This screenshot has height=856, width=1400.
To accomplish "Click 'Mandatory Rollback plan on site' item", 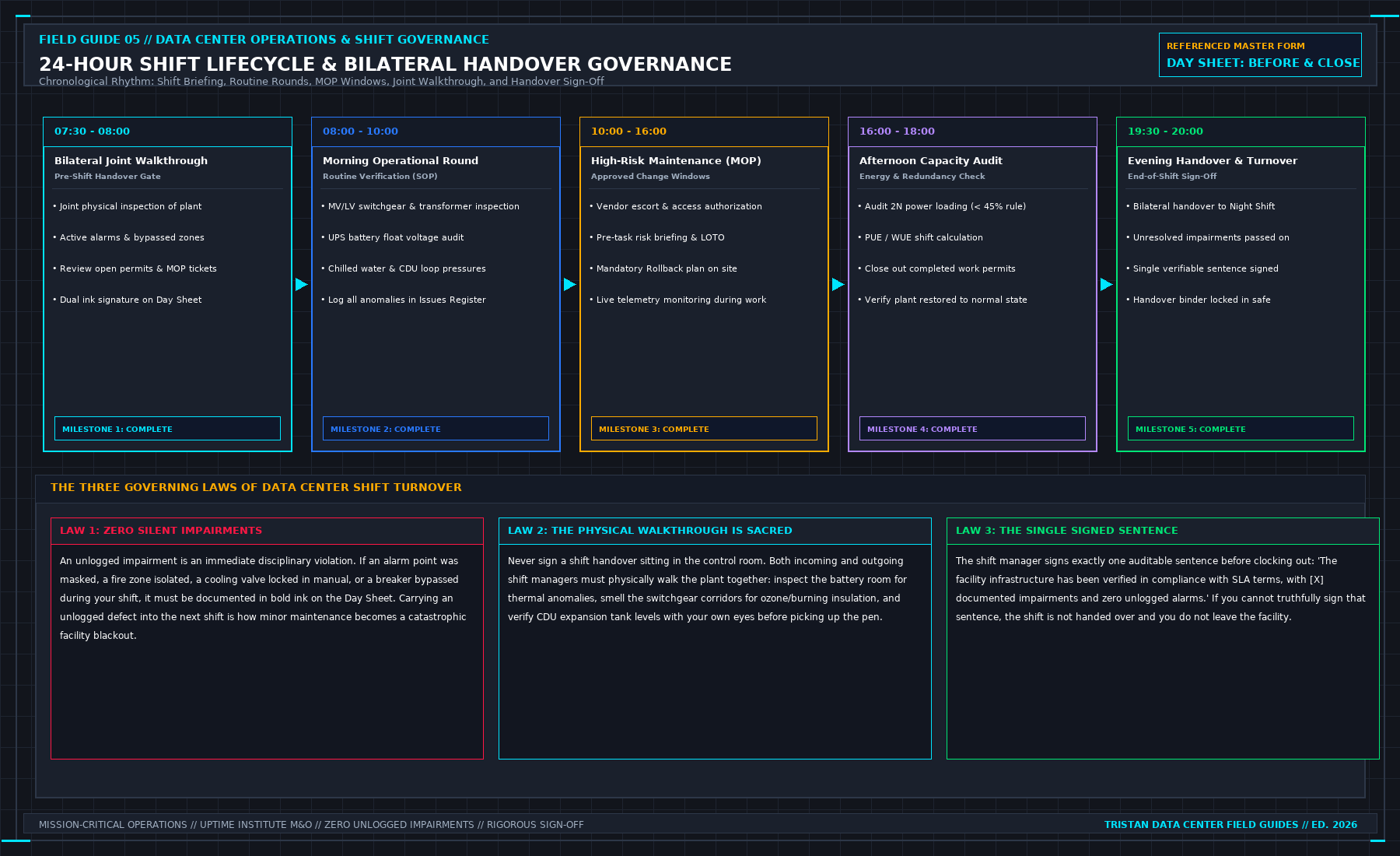I will 663,268.
